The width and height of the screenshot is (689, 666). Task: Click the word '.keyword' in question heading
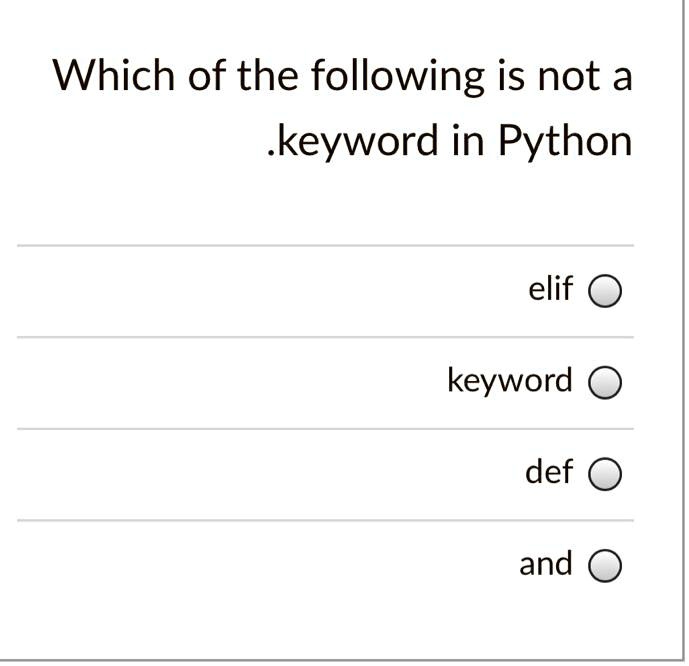coord(352,141)
